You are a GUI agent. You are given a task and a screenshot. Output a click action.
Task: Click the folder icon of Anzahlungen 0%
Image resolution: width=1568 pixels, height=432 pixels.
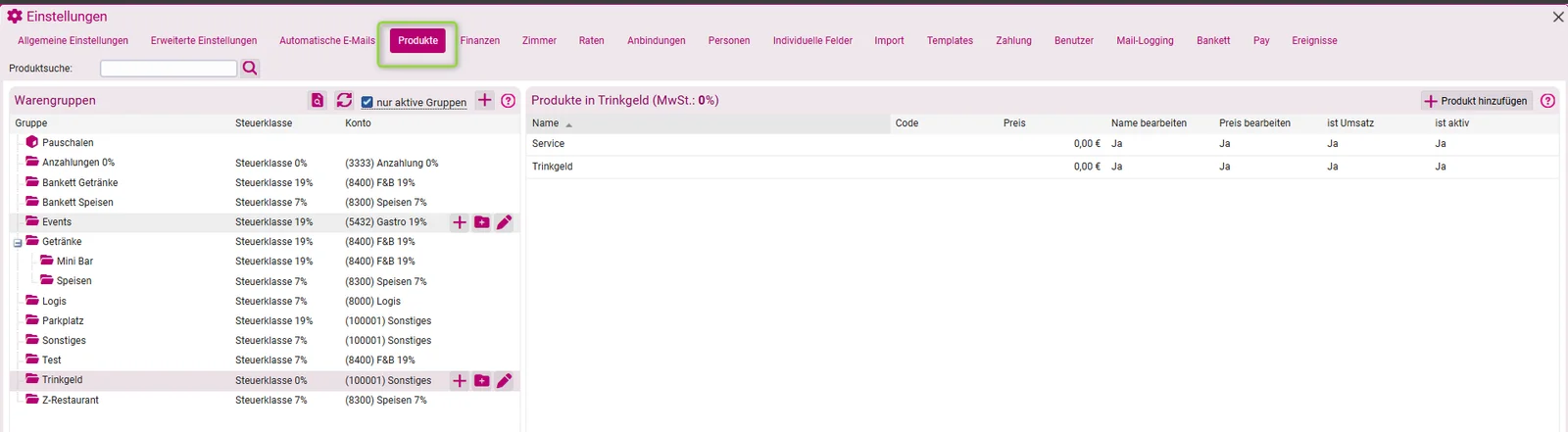click(x=32, y=162)
